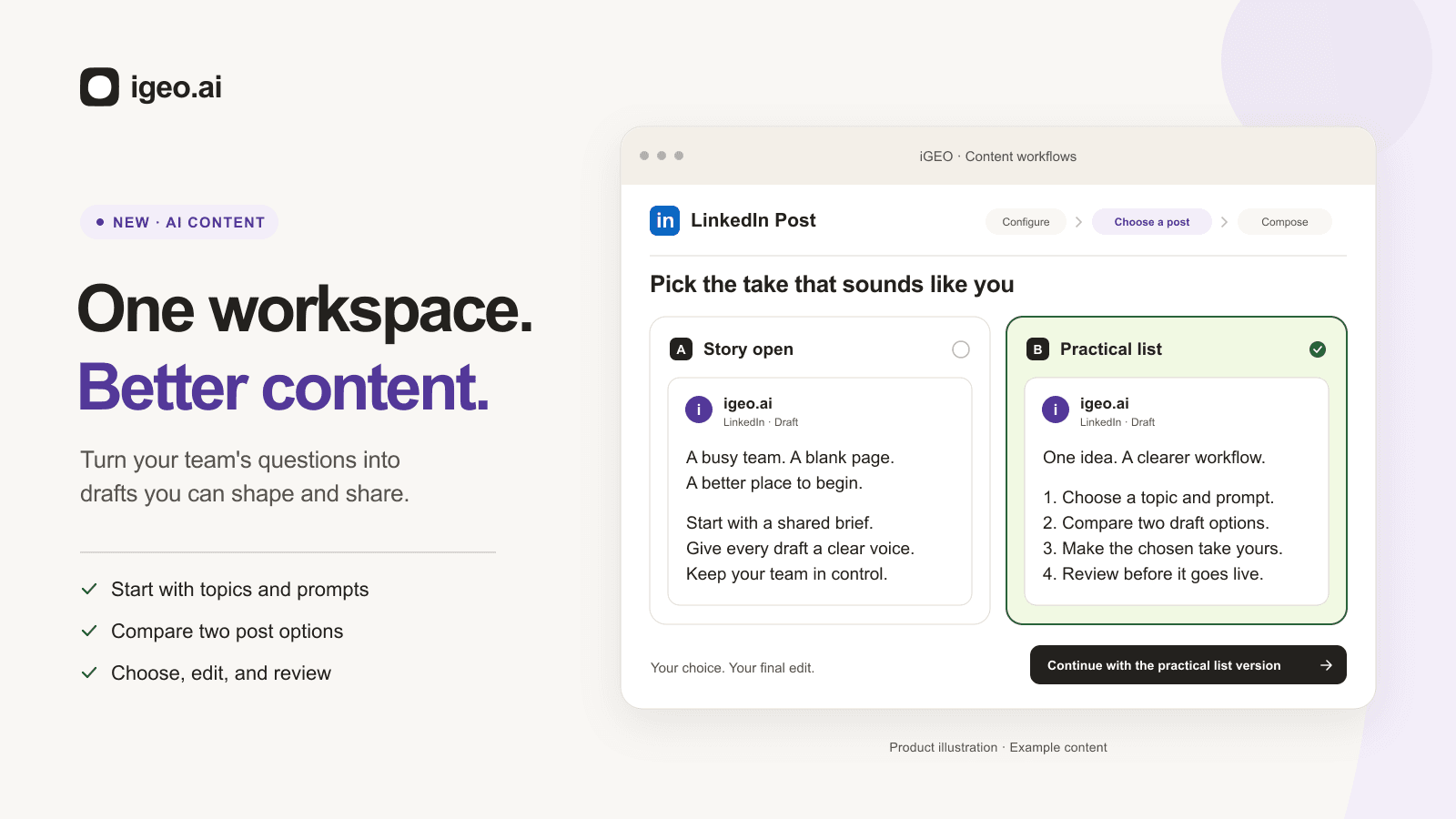This screenshot has height=819, width=1456.
Task: Go to the Configure step
Action: click(x=1026, y=222)
